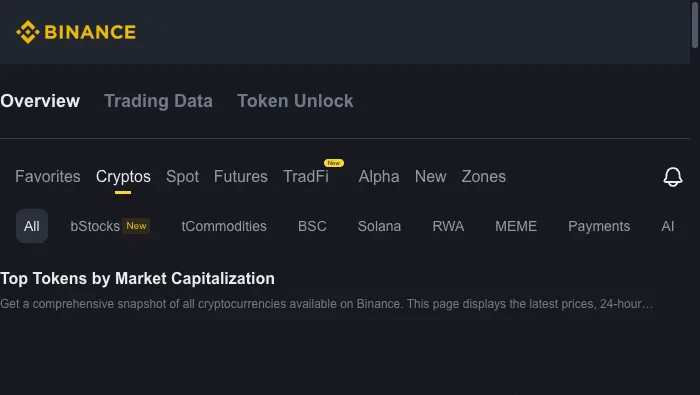This screenshot has width=700, height=395.
Task: Open the Token Unlock tab
Action: click(x=295, y=101)
